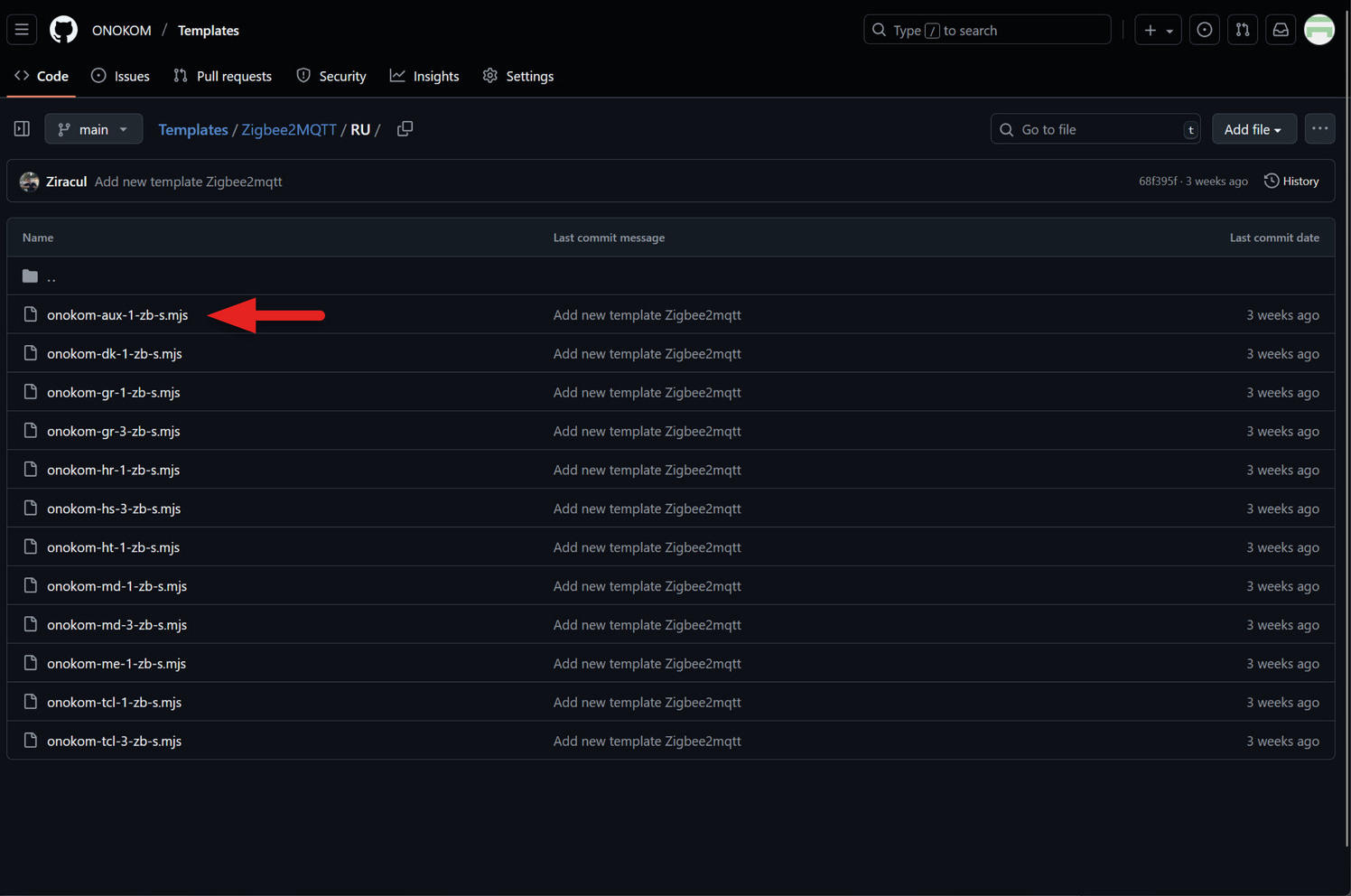Open the Settings tab

(518, 76)
